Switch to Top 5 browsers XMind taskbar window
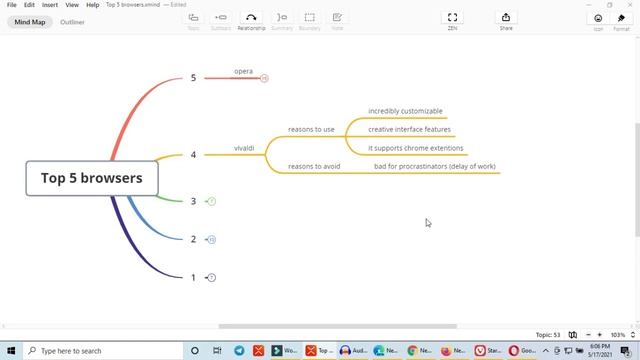Screen dimensions: 640x360 click(320, 351)
